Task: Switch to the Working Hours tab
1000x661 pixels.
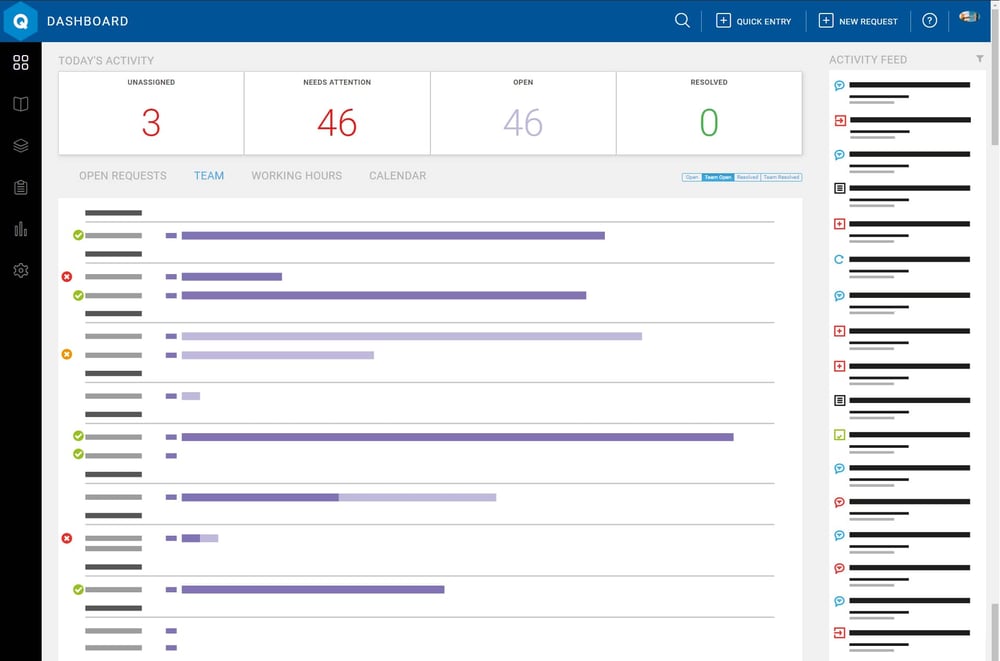Action: (297, 175)
